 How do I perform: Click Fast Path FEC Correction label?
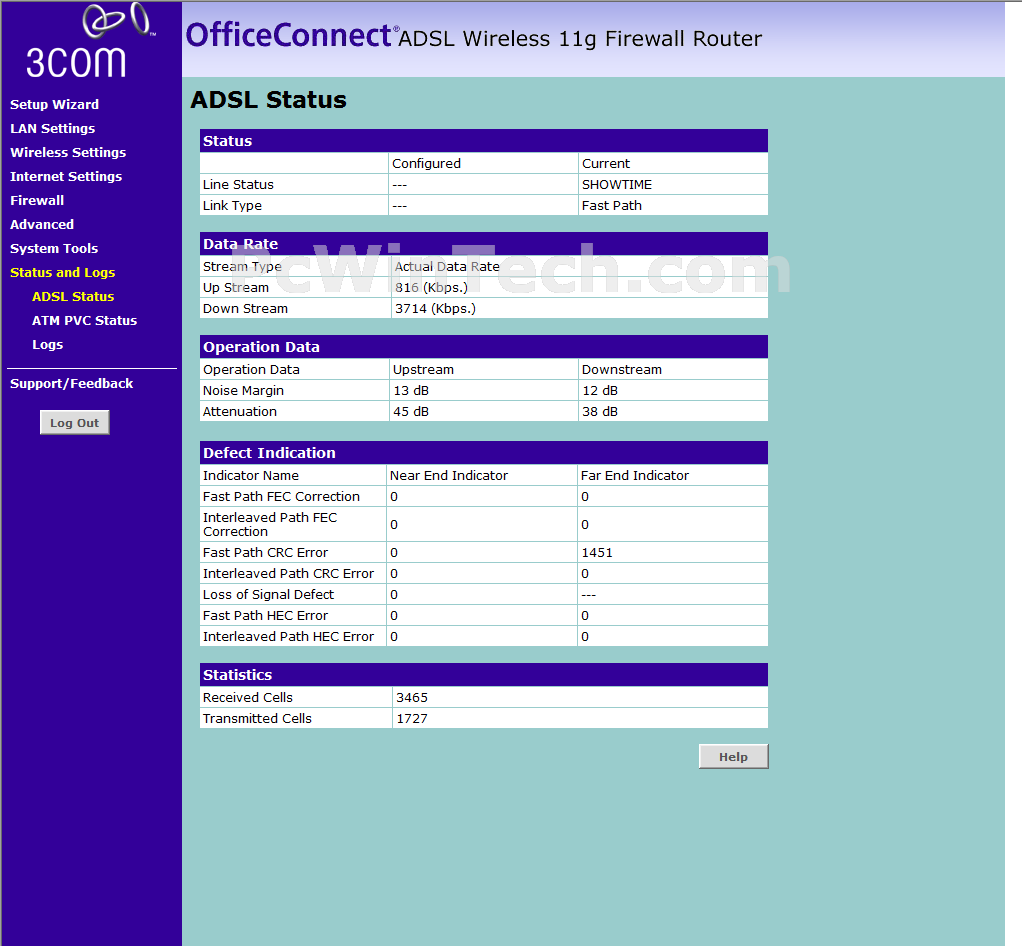point(281,497)
